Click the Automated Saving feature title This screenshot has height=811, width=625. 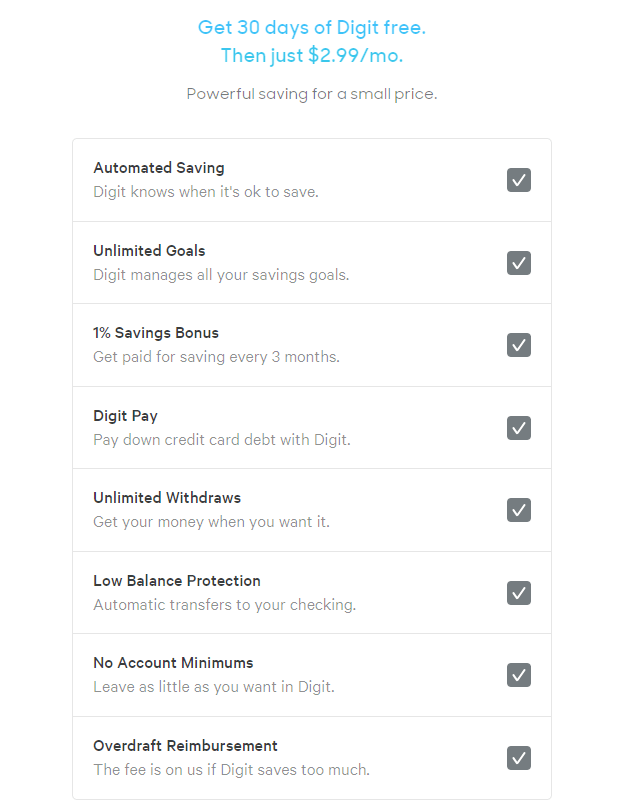click(x=159, y=168)
